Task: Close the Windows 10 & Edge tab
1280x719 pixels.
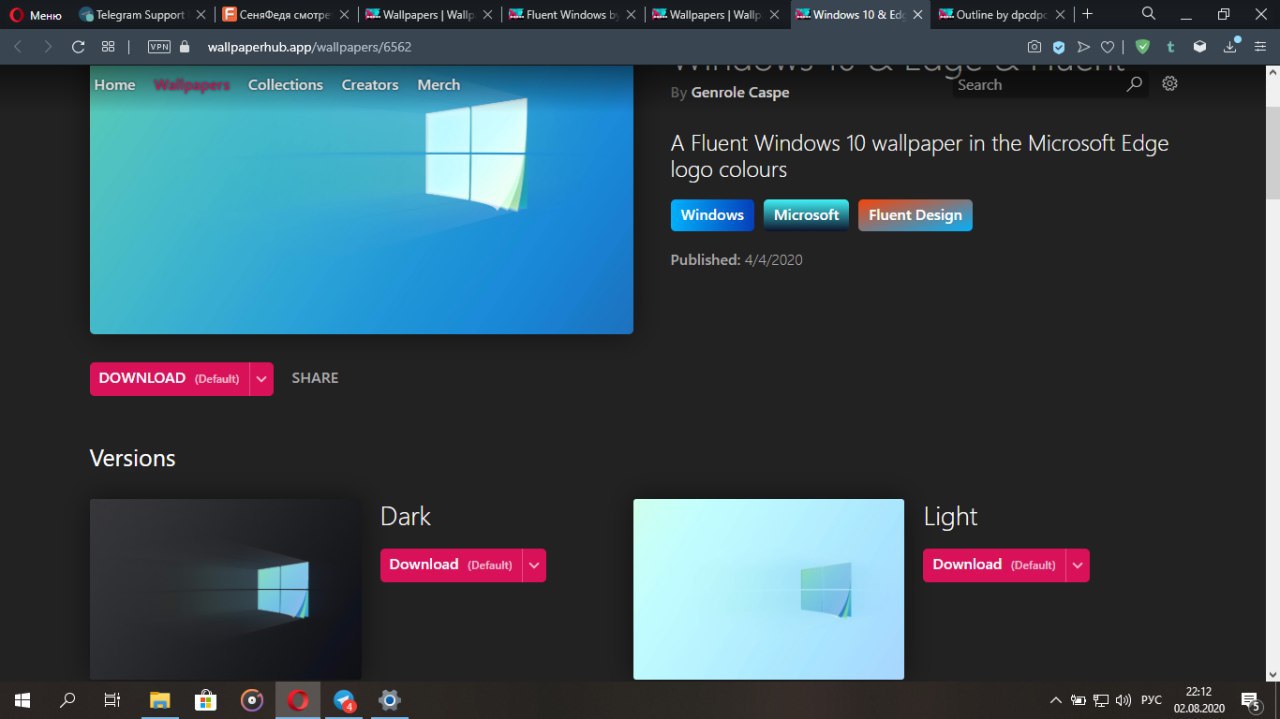Action: [x=918, y=15]
